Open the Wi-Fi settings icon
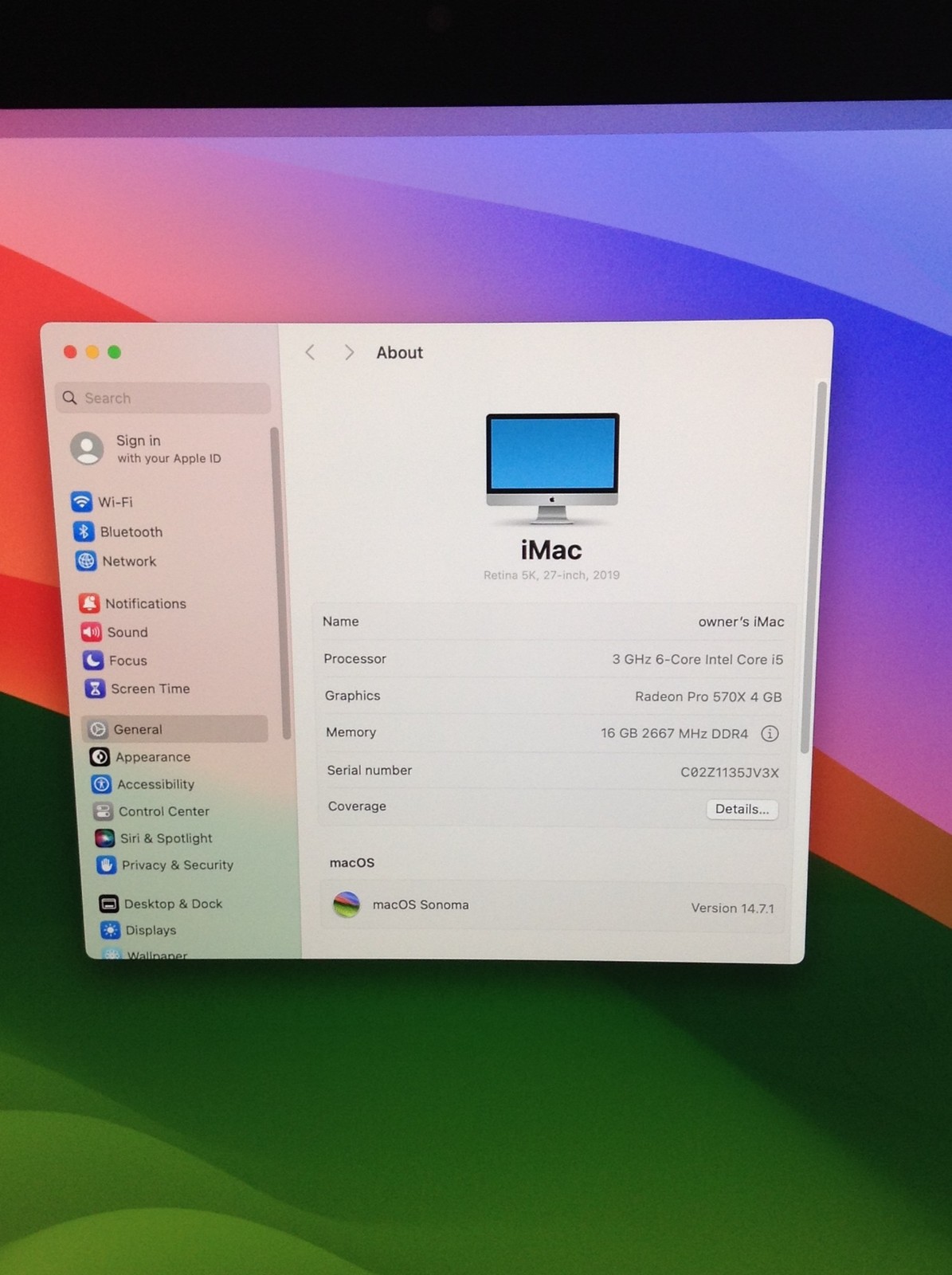This screenshot has height=1275, width=952. click(81, 501)
